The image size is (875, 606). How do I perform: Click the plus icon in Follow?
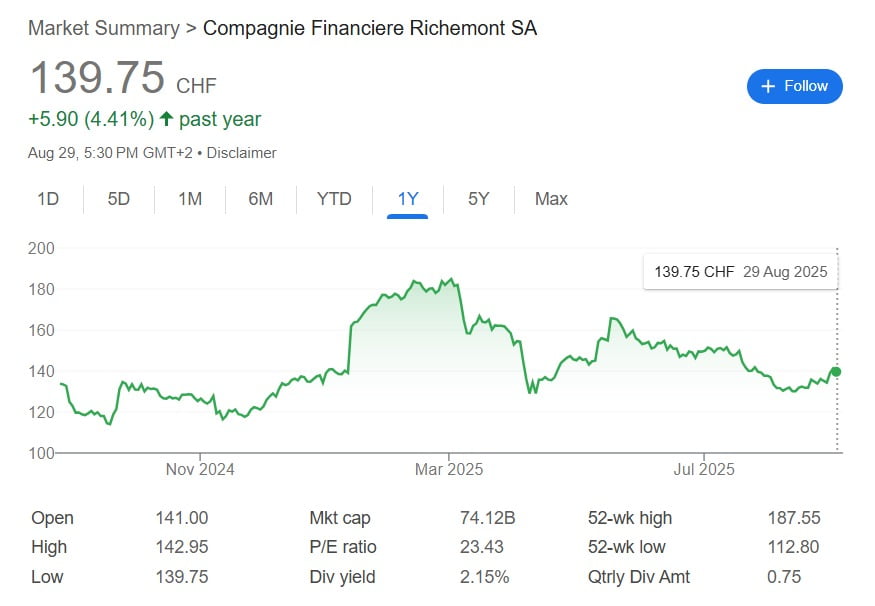(768, 87)
